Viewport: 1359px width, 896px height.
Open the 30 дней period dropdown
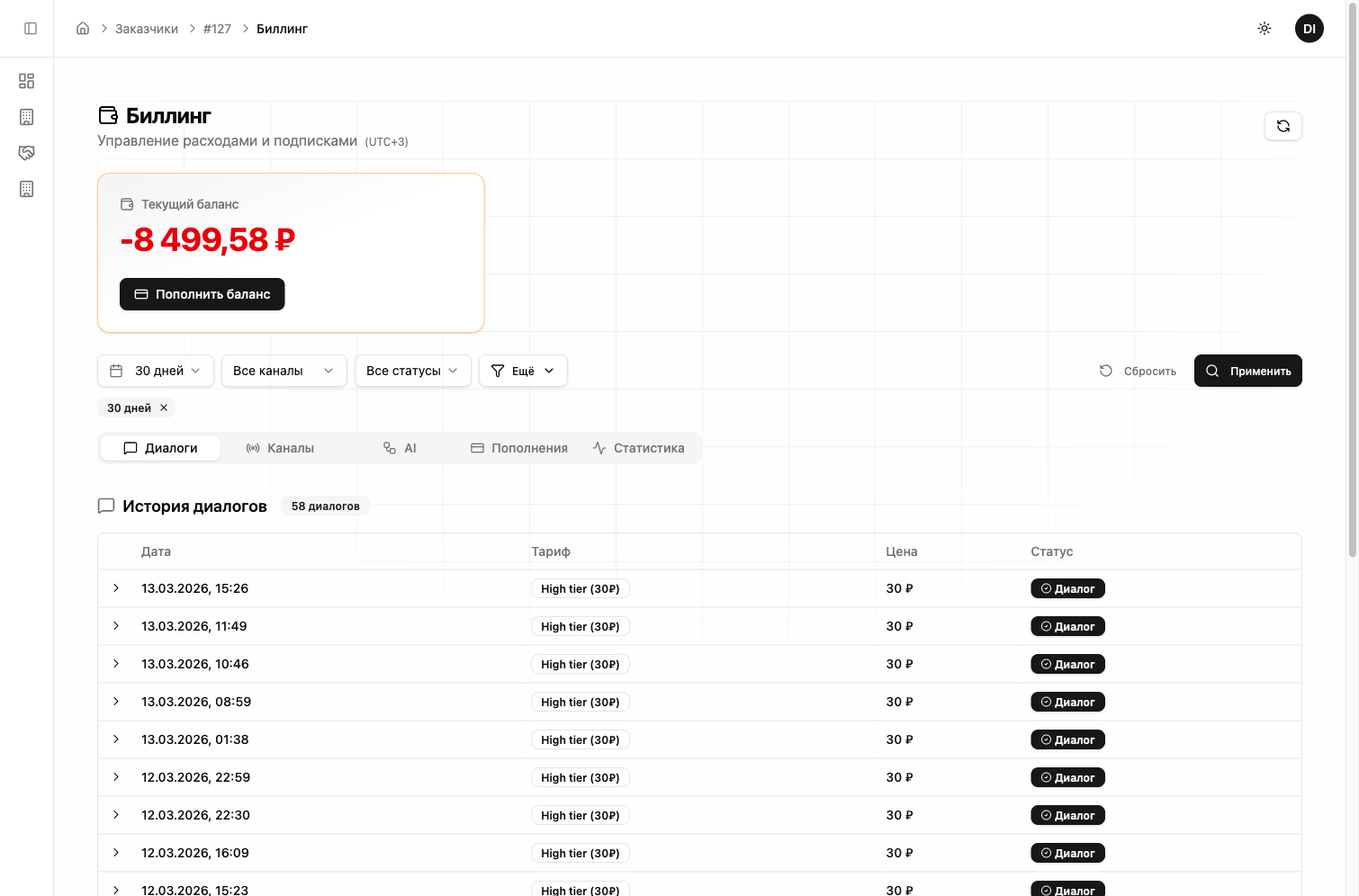click(156, 371)
